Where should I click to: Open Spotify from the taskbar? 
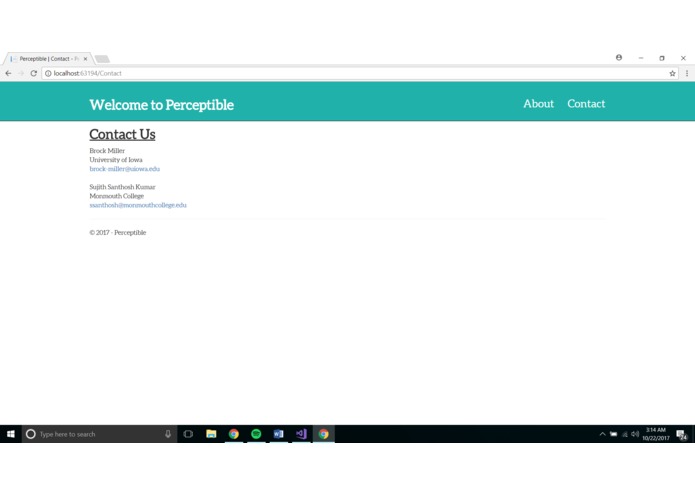(x=256, y=434)
